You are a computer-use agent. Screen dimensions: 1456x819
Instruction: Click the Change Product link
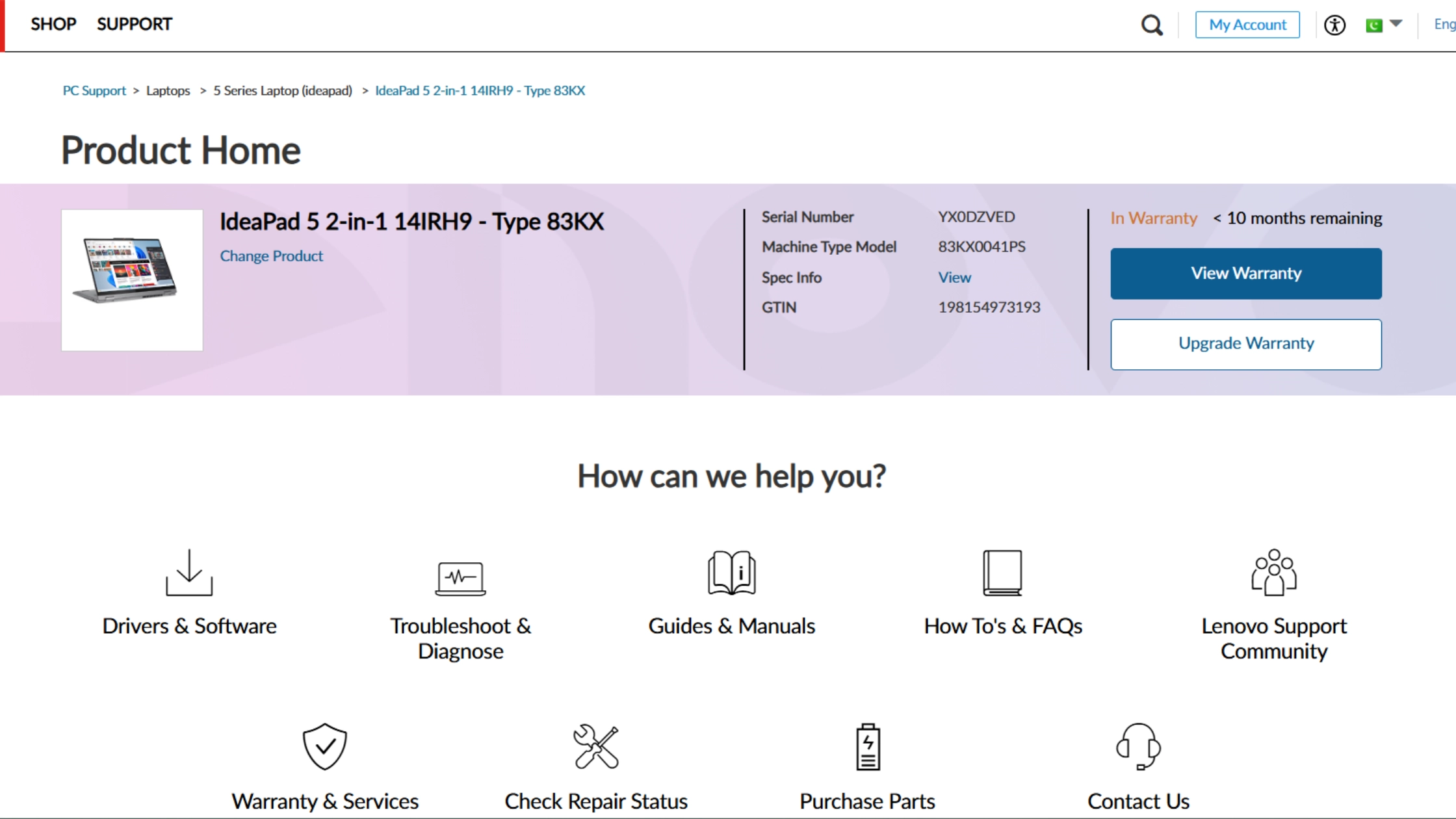[x=271, y=256]
